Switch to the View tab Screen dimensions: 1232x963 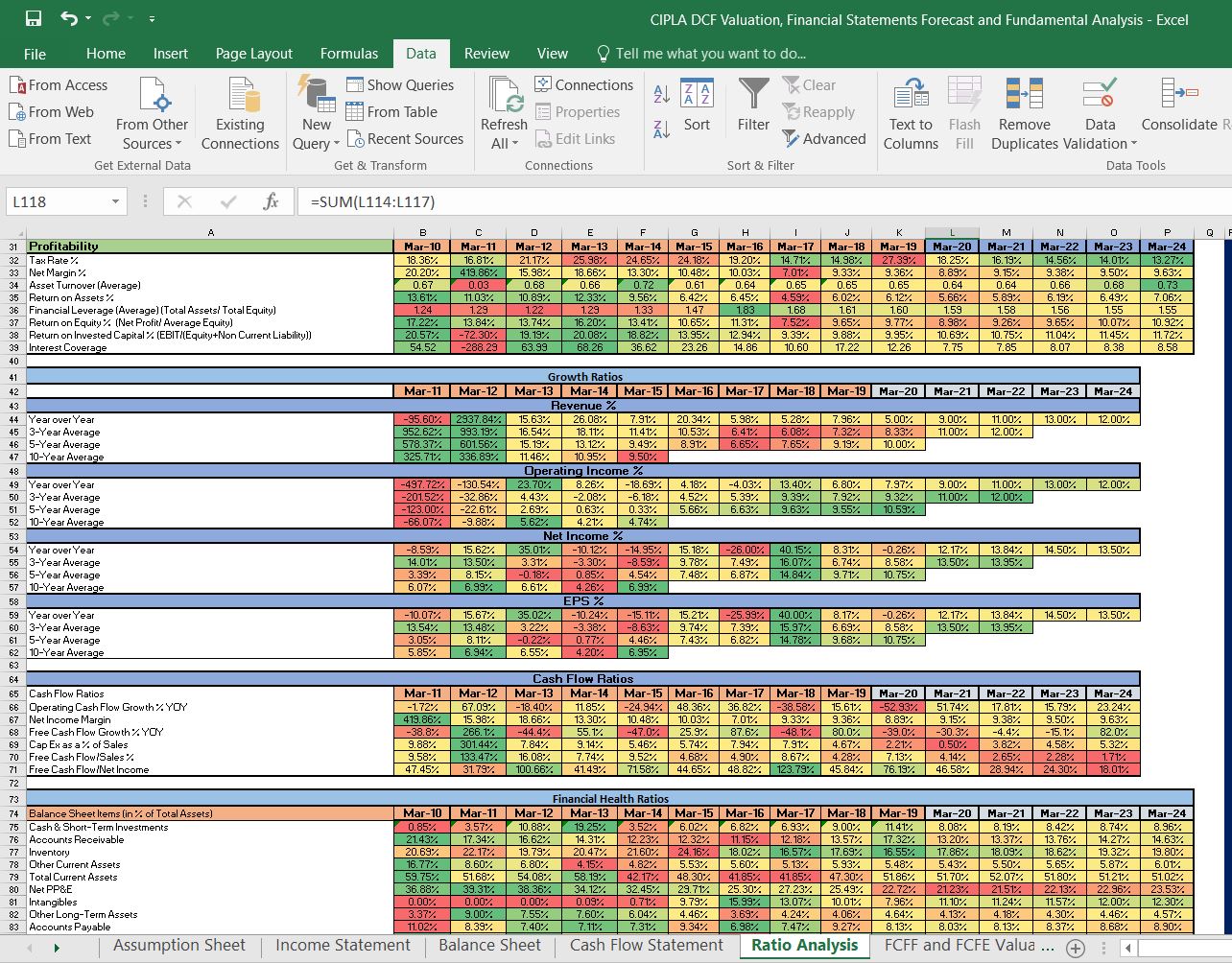(553, 54)
